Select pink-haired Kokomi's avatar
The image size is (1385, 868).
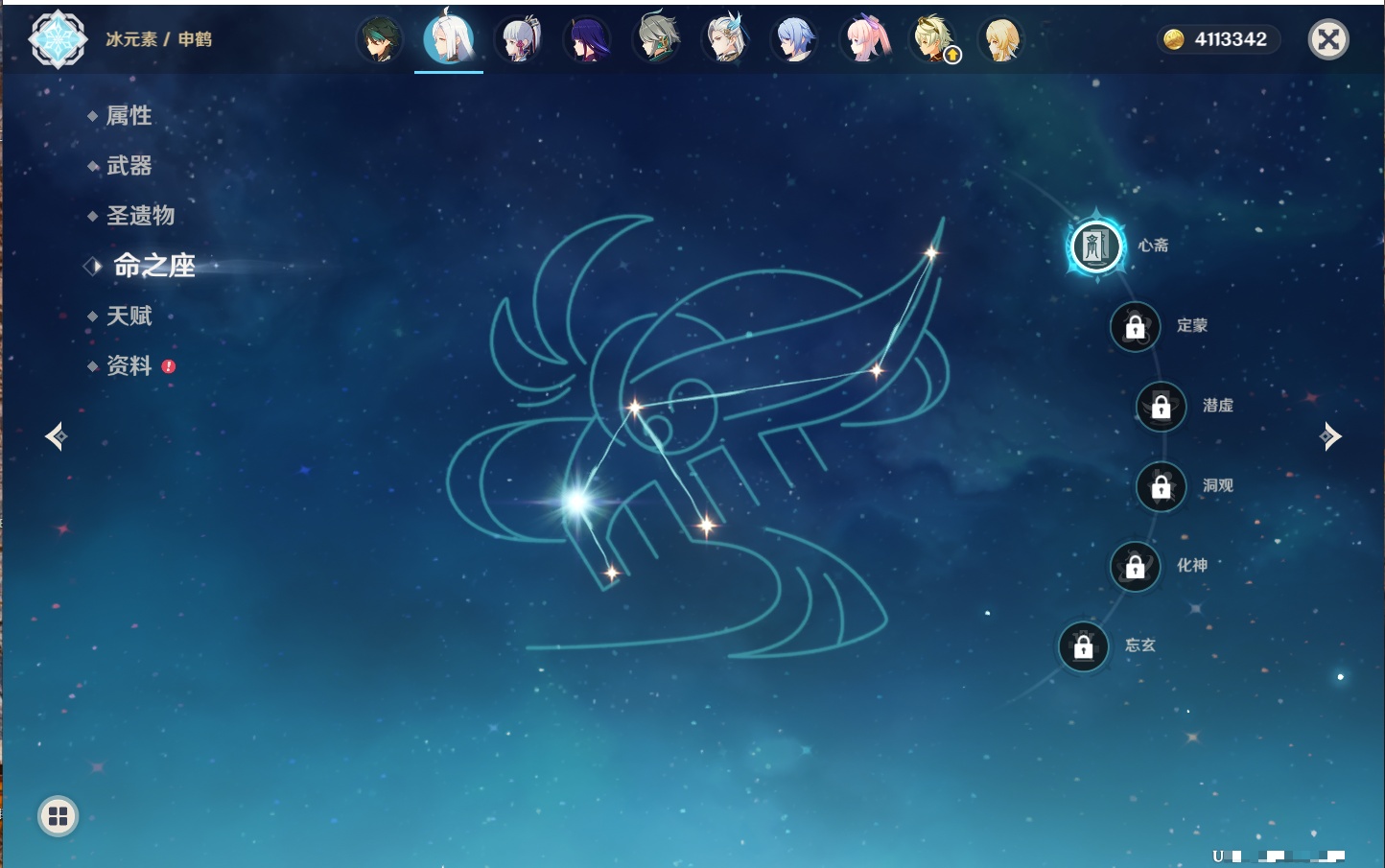(864, 40)
